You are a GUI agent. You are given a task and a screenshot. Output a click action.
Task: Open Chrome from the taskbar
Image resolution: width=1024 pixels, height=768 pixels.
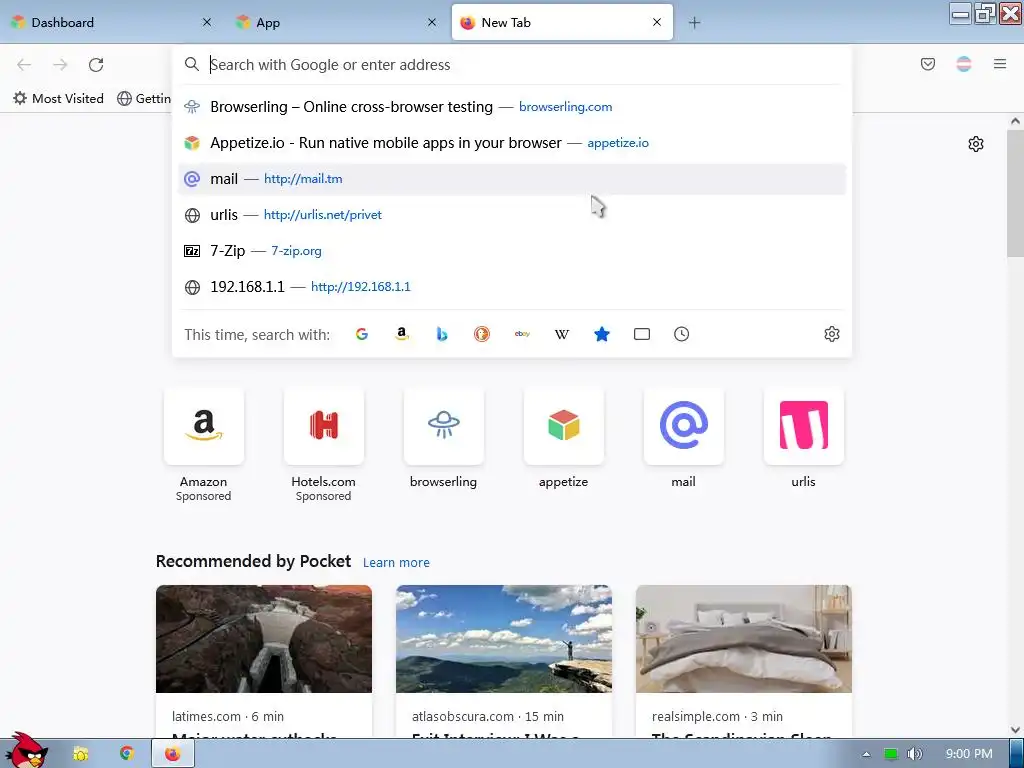[x=127, y=754]
